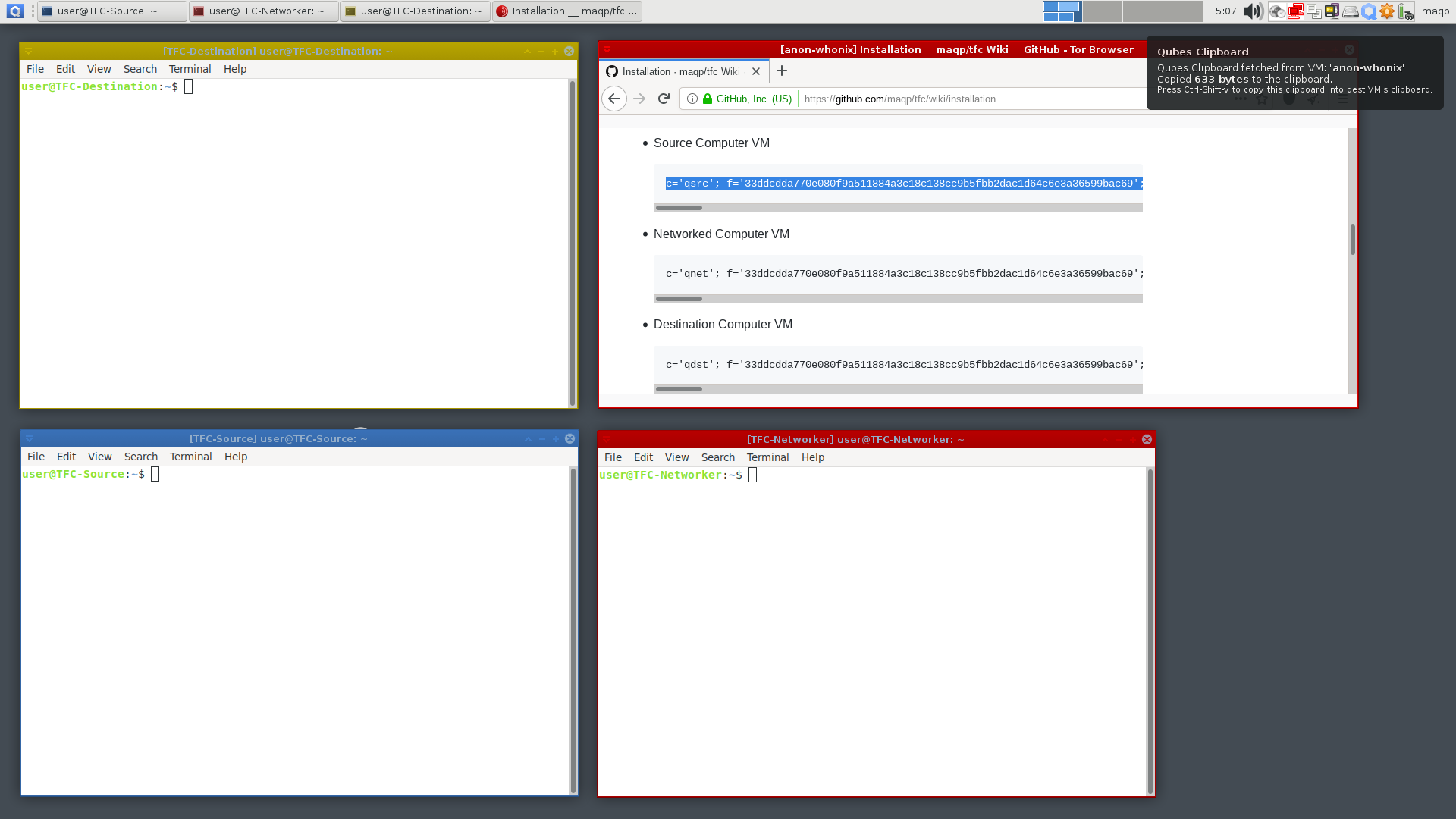1456x819 pixels.
Task: Click the selected c='qsrc' code line
Action: coord(904,184)
